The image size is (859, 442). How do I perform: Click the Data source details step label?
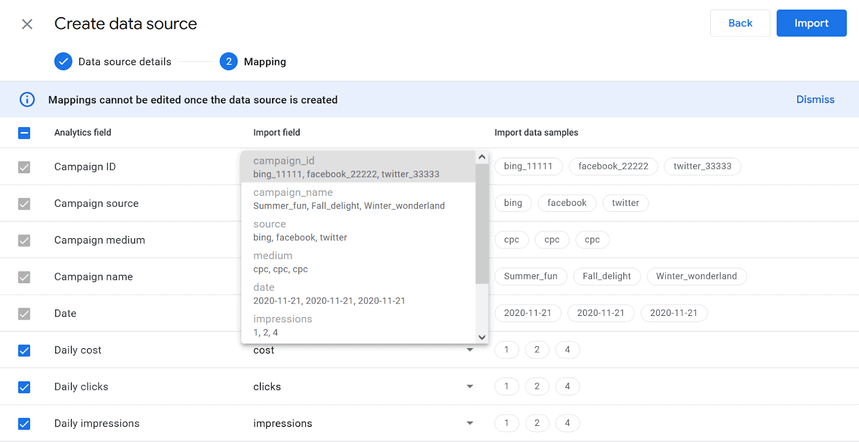coord(125,62)
